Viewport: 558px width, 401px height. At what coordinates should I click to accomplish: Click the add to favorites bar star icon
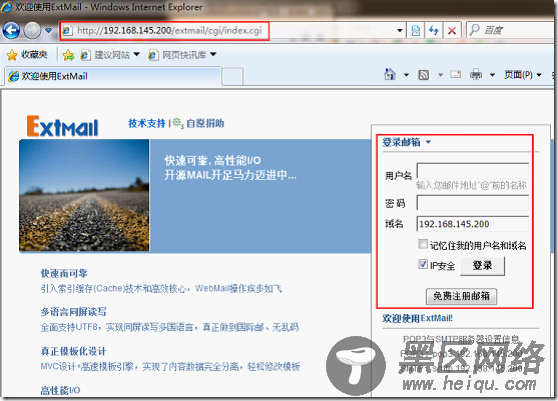(68, 55)
